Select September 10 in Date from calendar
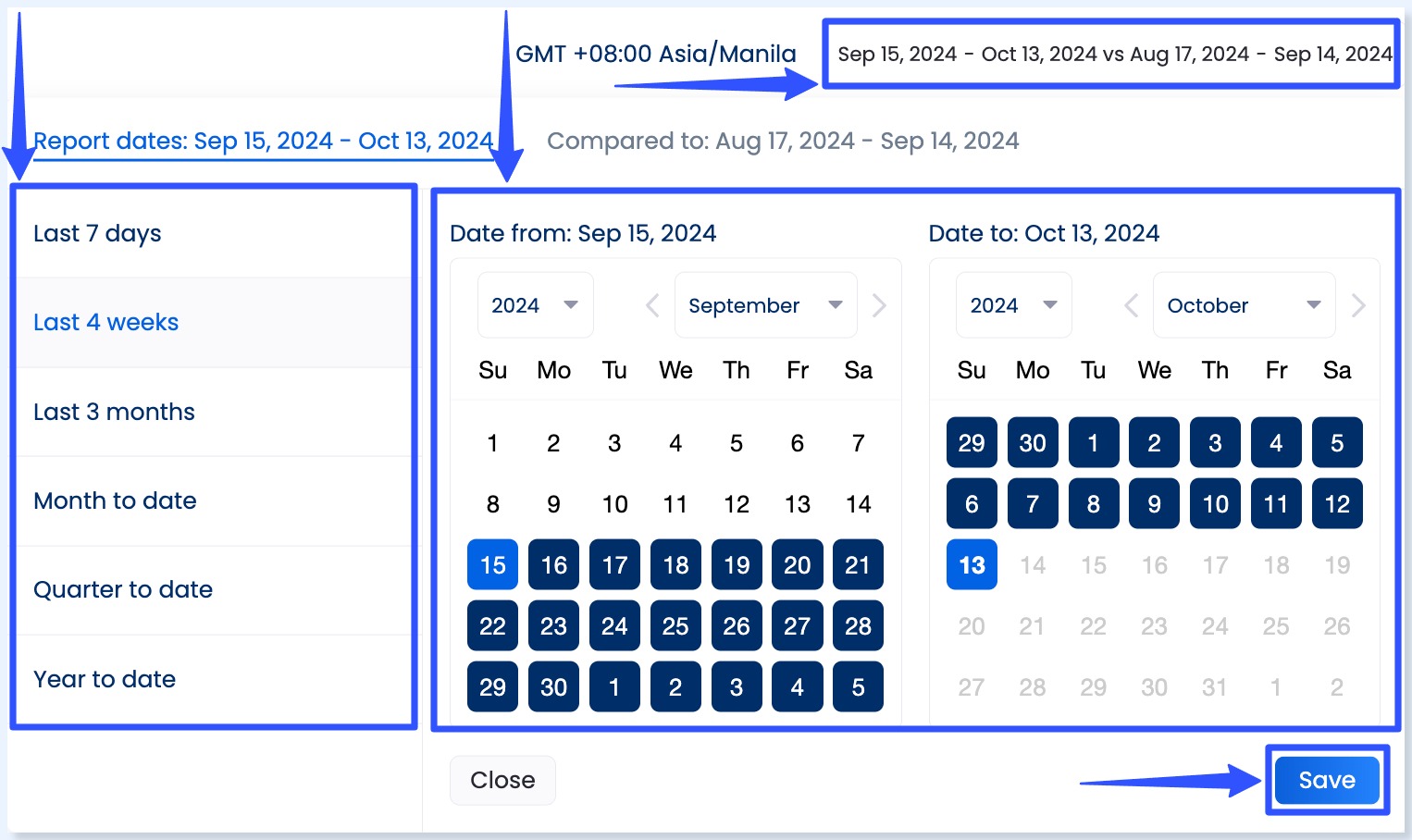The width and height of the screenshot is (1412, 840). [x=614, y=504]
